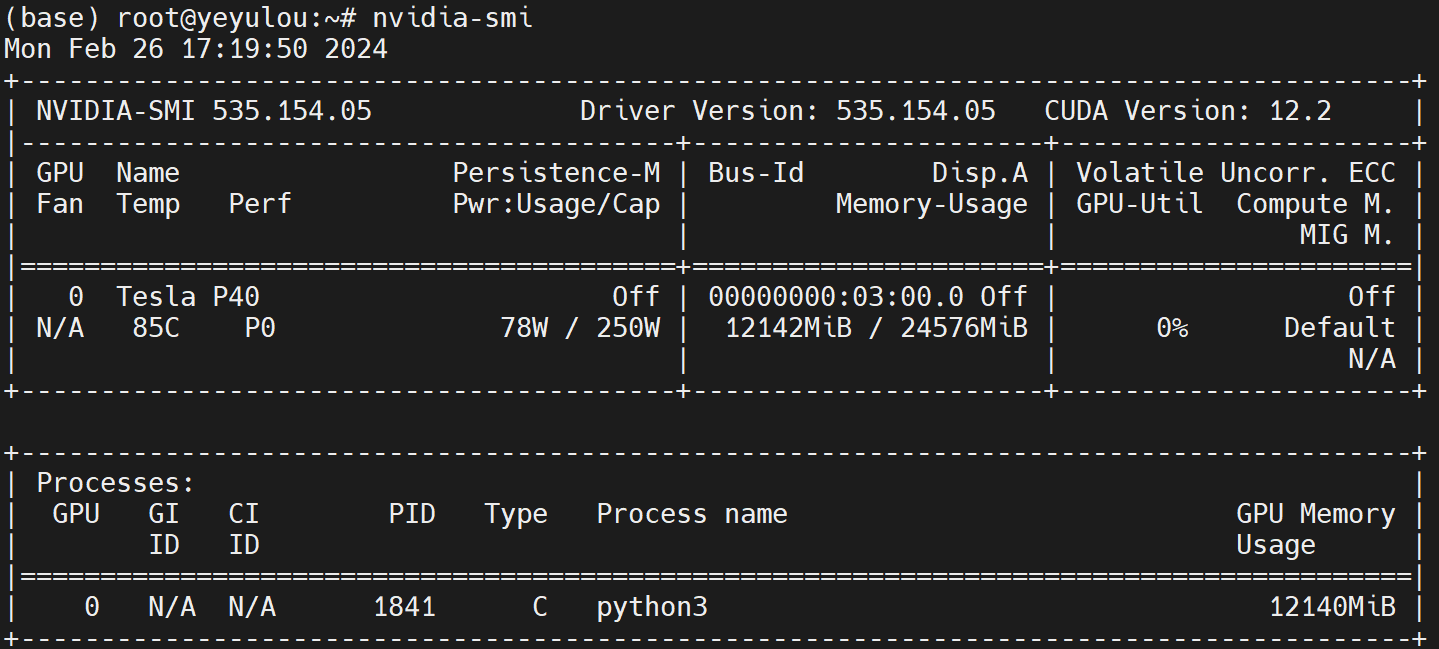Image resolution: width=1439 pixels, height=649 pixels.
Task: Click the 12140MiB process memory usage
Action: [x=1332, y=606]
